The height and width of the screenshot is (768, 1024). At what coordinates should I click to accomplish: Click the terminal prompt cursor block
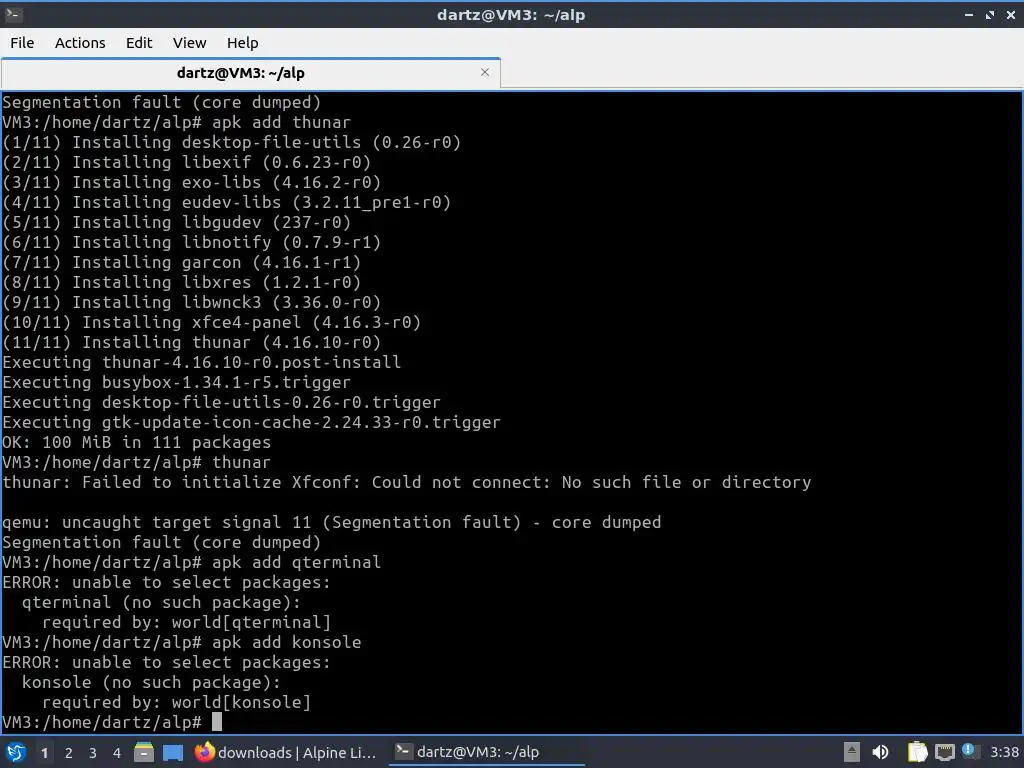(x=217, y=722)
